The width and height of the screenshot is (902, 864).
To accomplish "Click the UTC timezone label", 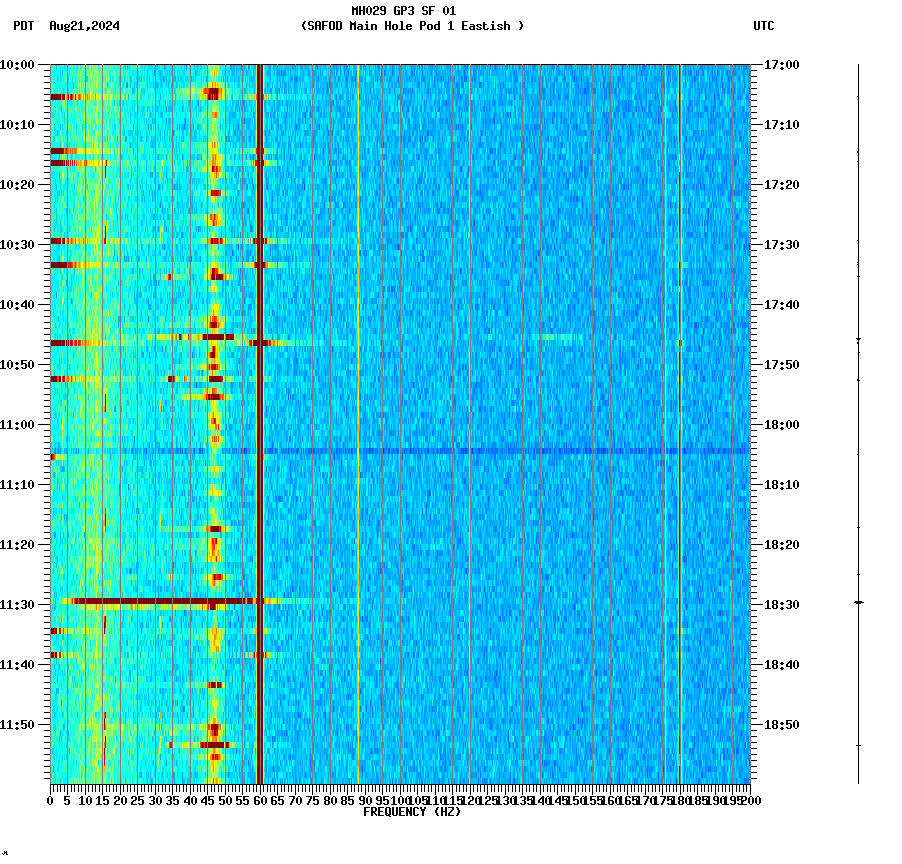I will (765, 27).
